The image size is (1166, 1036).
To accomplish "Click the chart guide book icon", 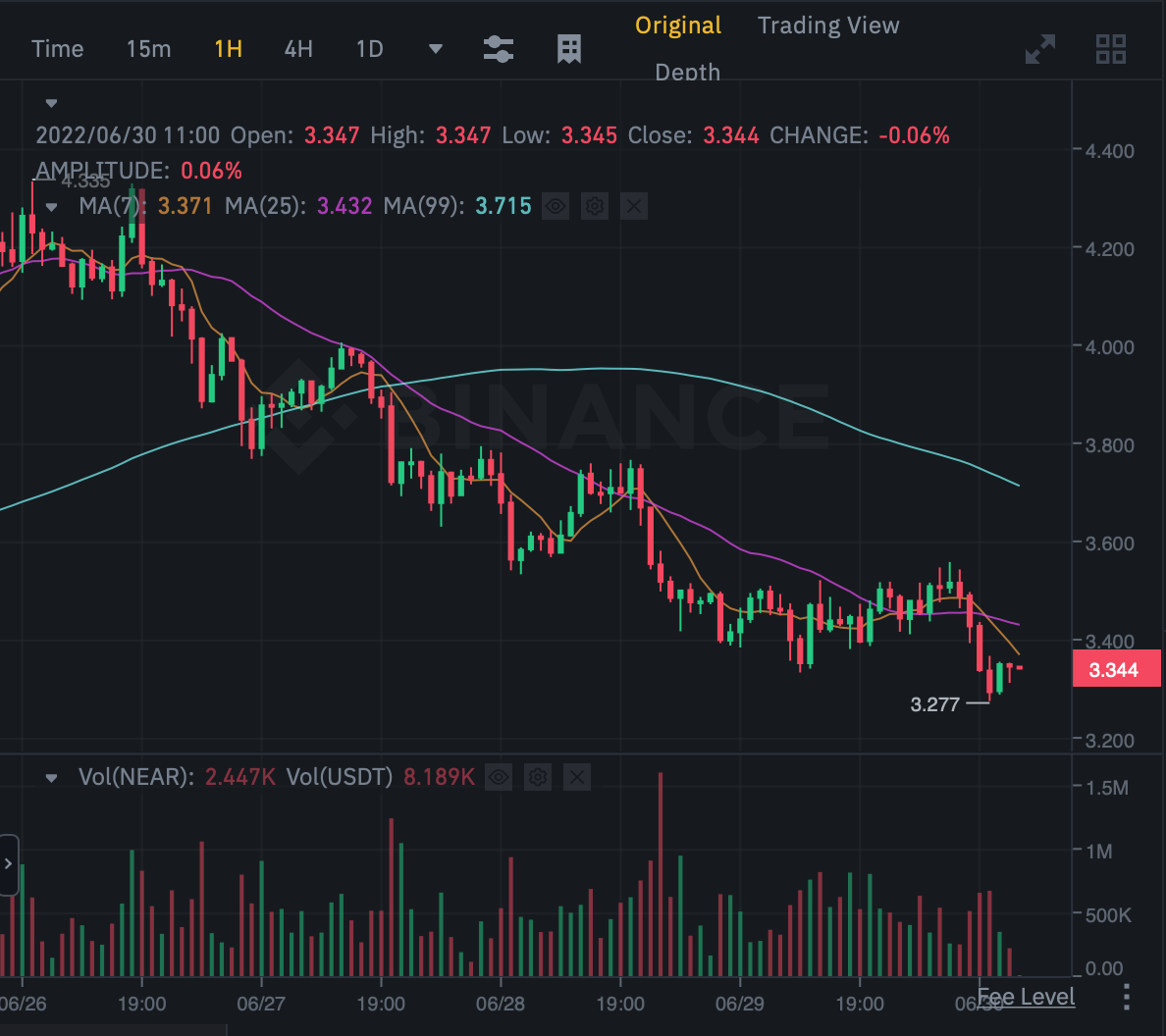I will point(569,49).
